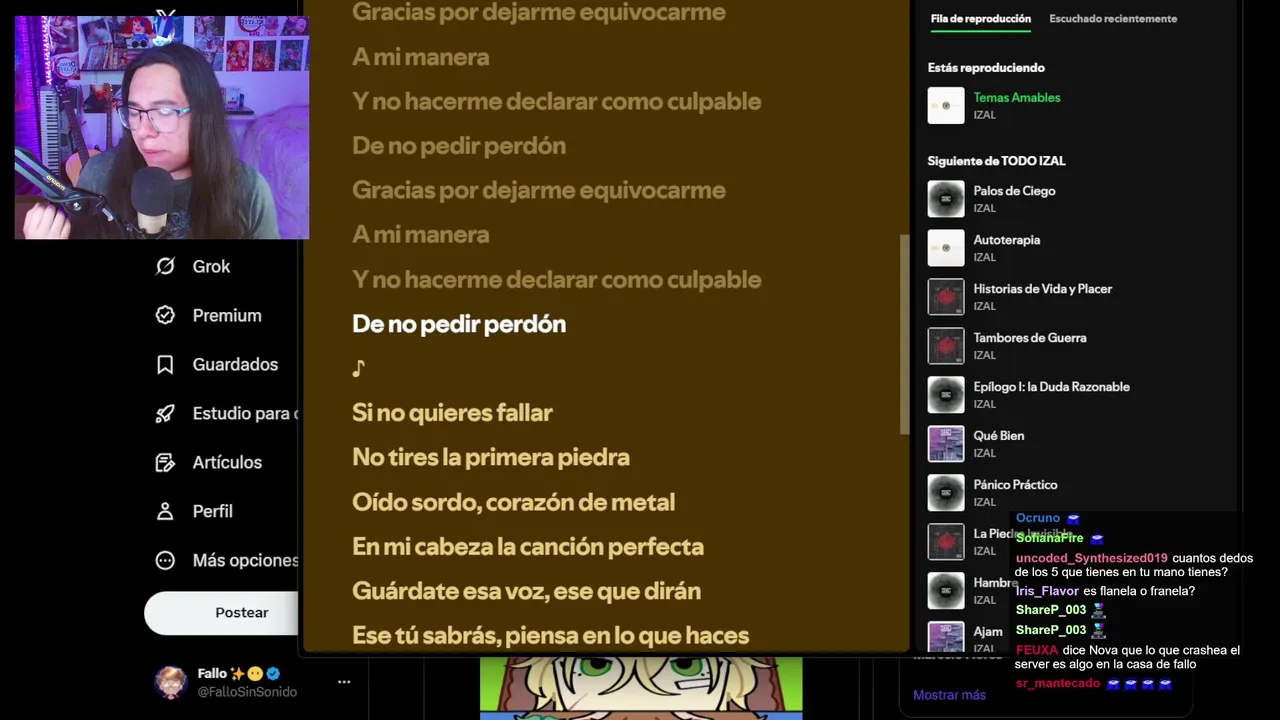This screenshot has width=1280, height=720.
Task: Select Pánico Práctico track title
Action: pos(1015,484)
